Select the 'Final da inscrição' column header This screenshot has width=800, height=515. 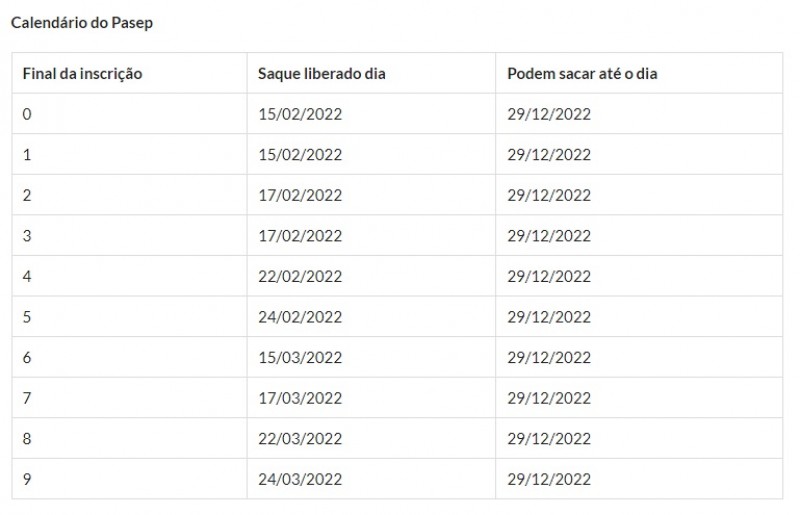click(130, 73)
